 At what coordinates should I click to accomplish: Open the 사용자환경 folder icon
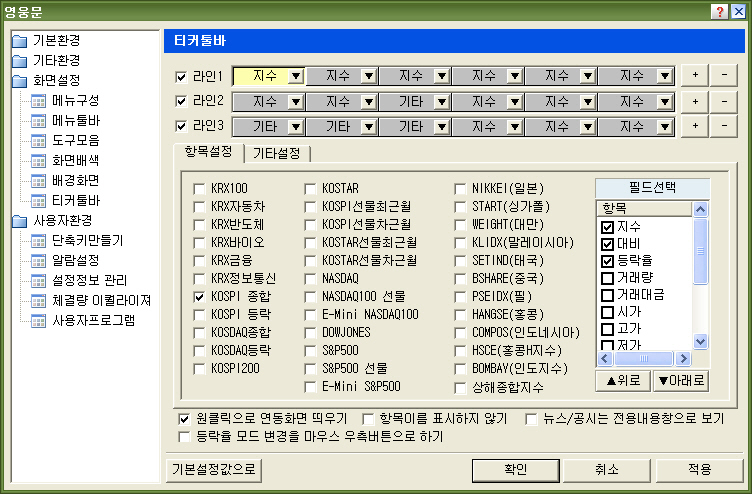click(x=21, y=221)
